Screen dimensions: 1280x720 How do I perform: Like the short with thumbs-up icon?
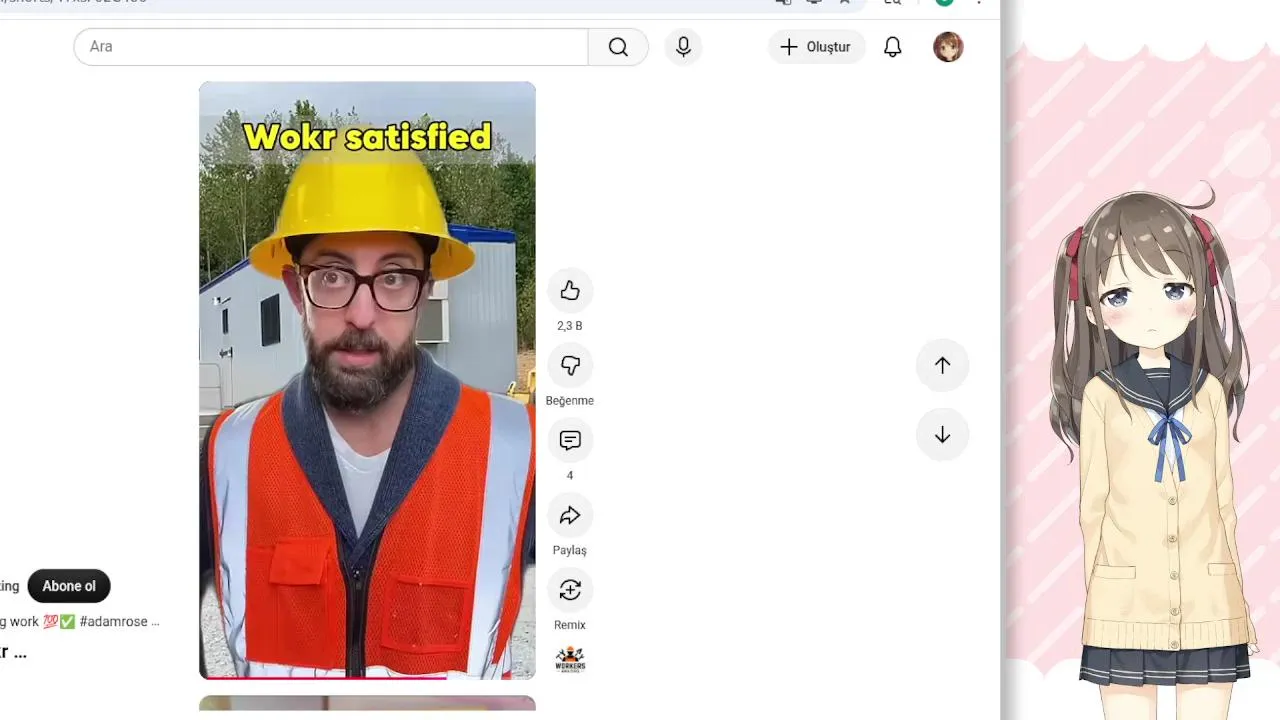(570, 291)
